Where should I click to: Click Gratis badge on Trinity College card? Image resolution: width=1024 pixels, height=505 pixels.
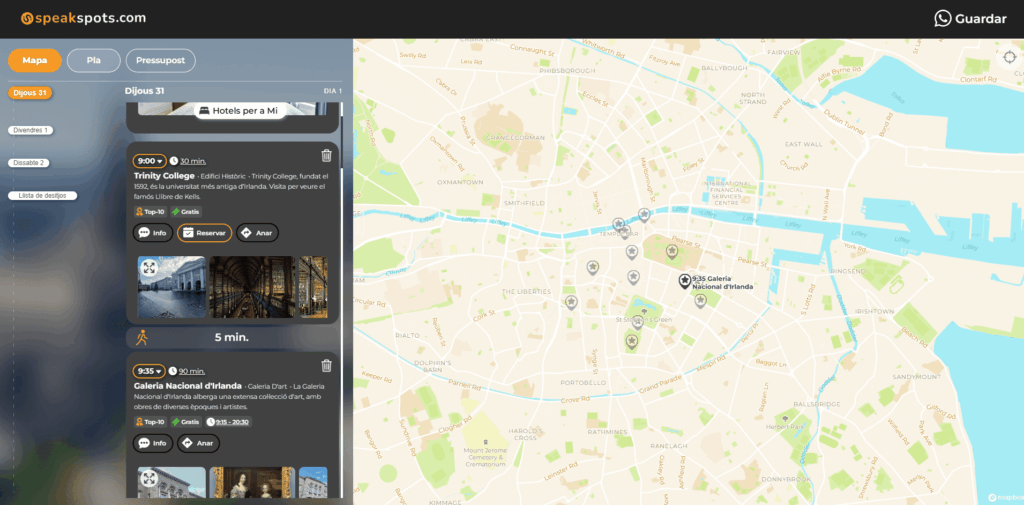(186, 212)
